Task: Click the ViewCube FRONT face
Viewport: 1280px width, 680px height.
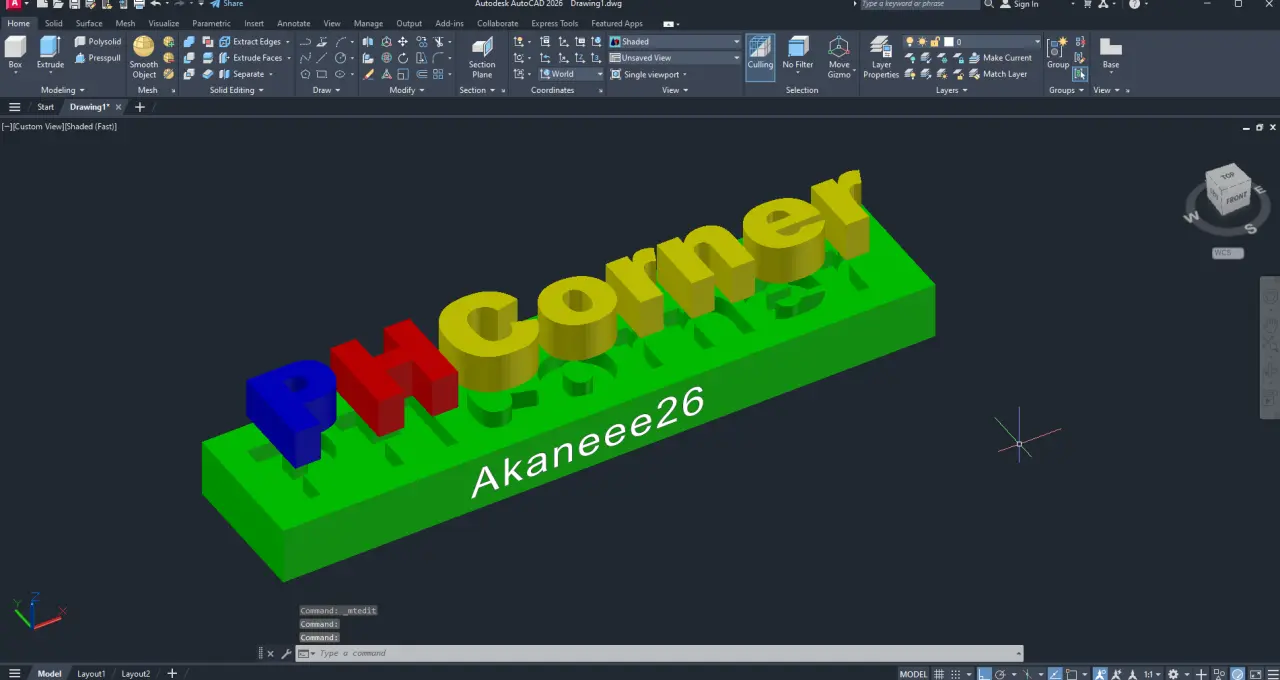Action: pos(1237,199)
